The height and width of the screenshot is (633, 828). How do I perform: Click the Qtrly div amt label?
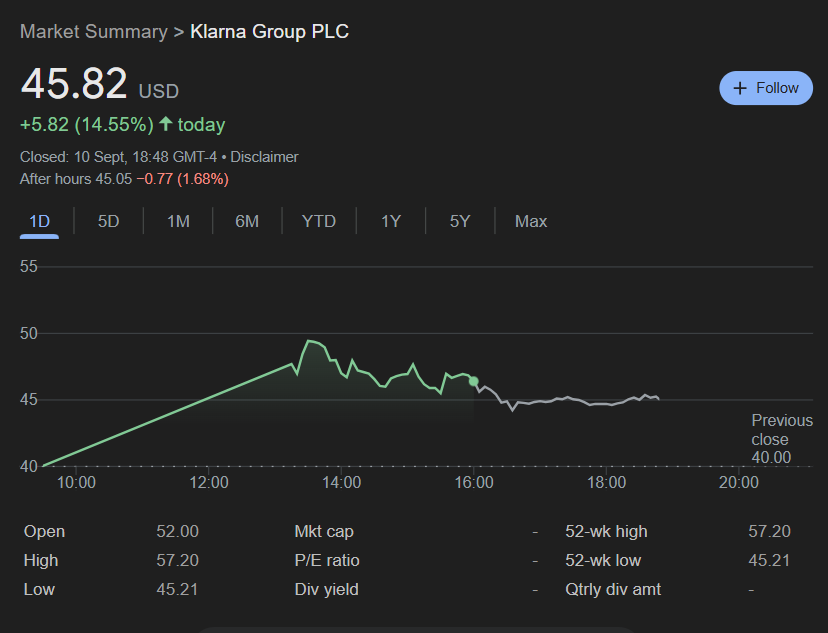(613, 589)
